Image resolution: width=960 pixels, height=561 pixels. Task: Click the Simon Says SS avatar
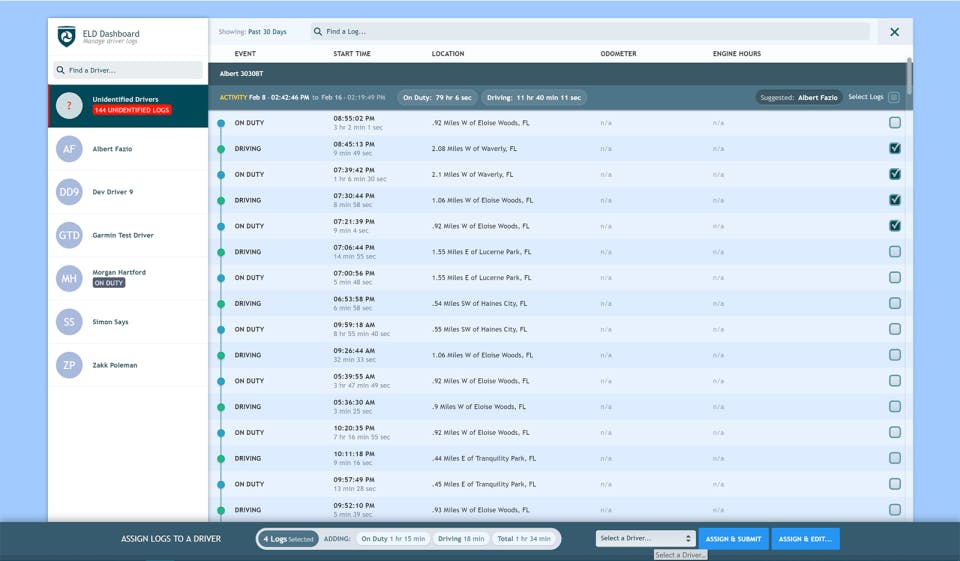pyautogui.click(x=69, y=322)
